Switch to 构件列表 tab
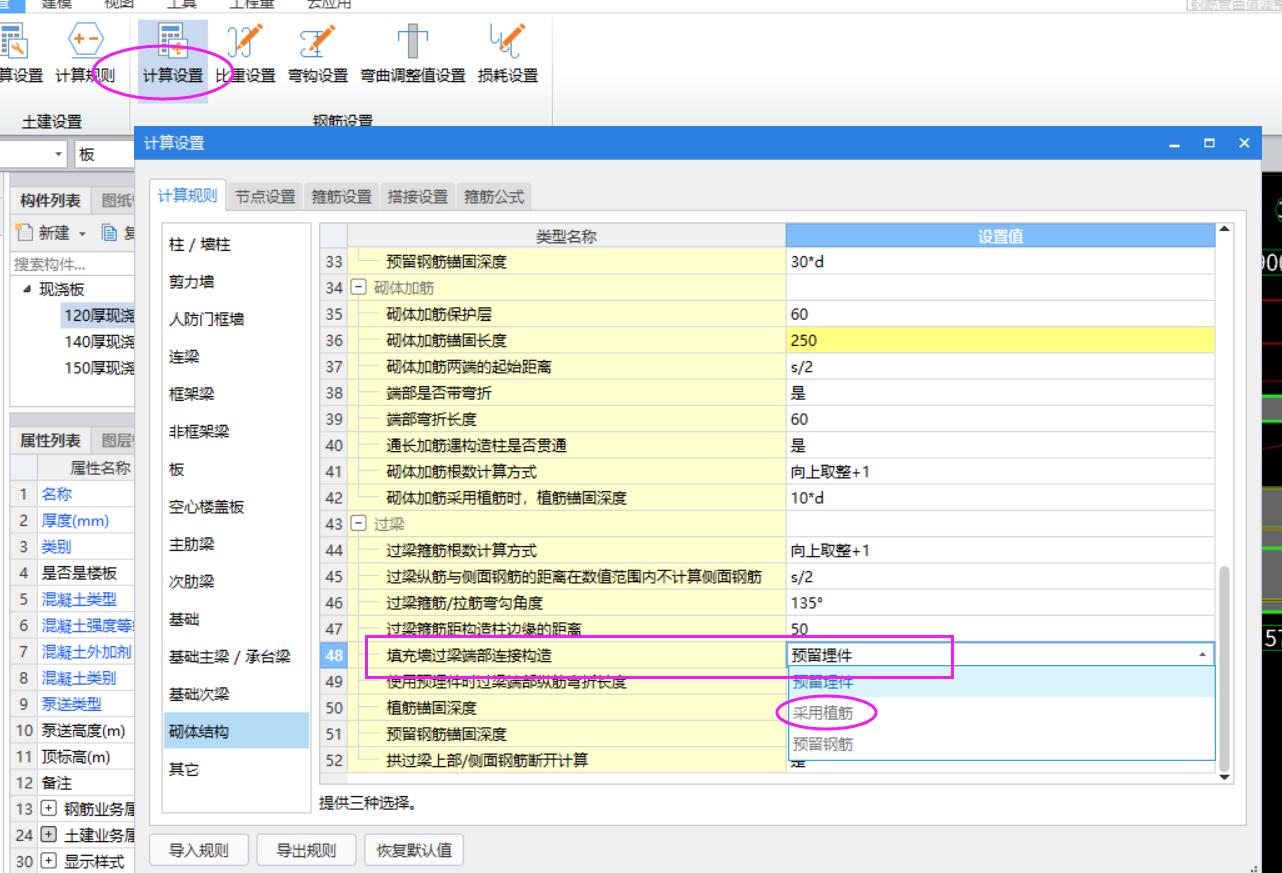Image resolution: width=1282 pixels, height=873 pixels. point(51,200)
